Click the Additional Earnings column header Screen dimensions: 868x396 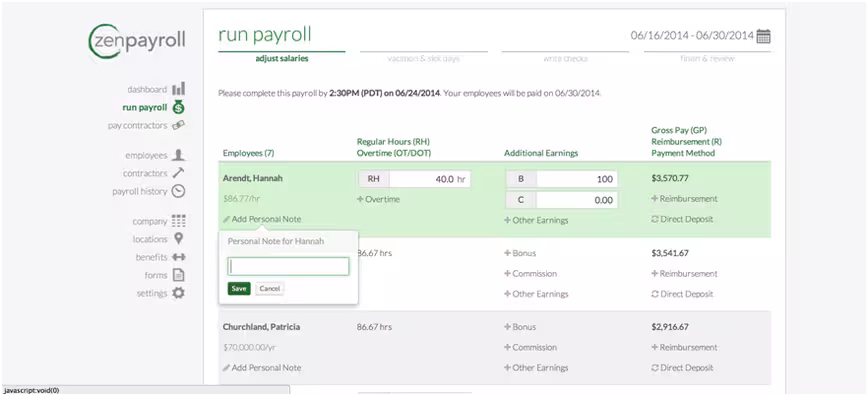[541, 153]
